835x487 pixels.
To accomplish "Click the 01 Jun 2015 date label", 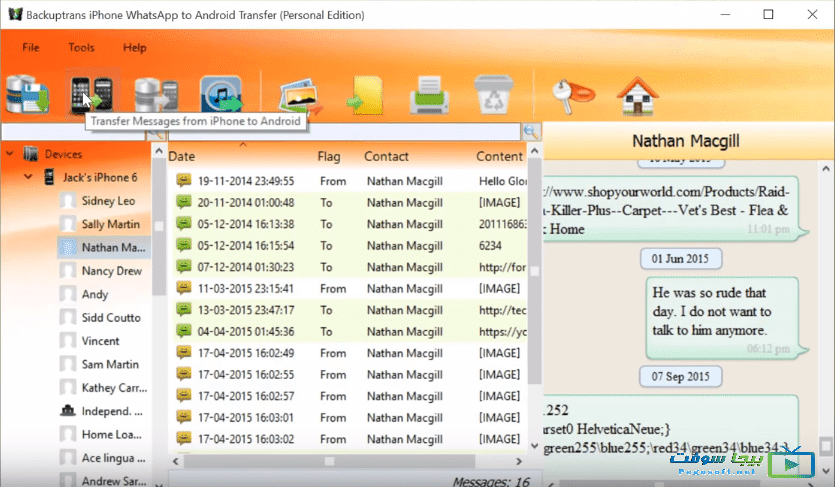I will click(681, 259).
